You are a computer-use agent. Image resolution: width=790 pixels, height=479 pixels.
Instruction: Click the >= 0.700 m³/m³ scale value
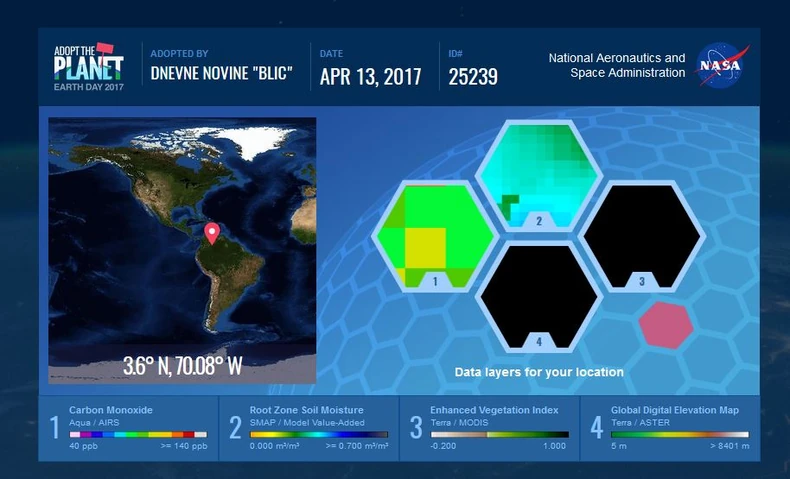point(357,446)
